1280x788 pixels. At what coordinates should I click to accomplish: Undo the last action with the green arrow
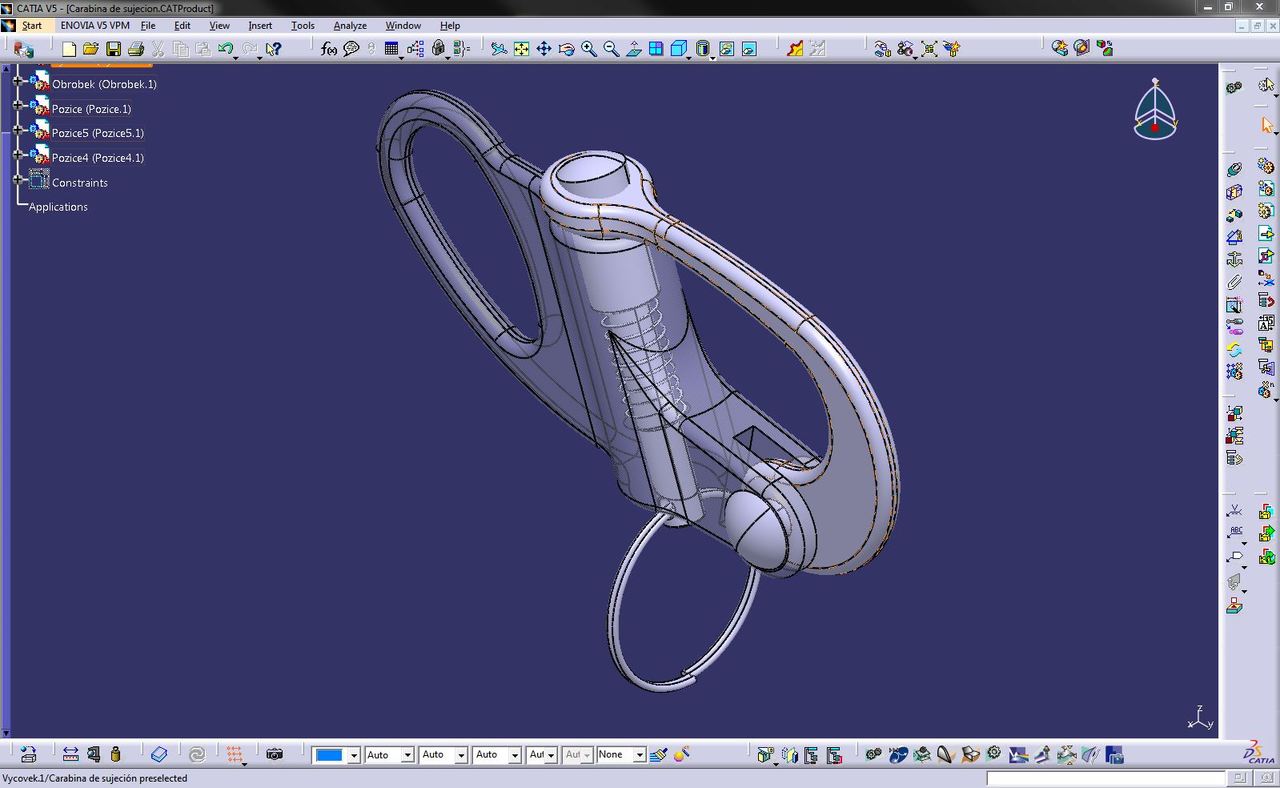(225, 49)
